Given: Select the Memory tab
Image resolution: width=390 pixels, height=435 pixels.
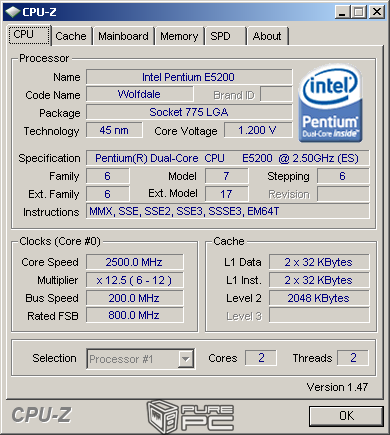Looking at the screenshot, I should tap(179, 36).
